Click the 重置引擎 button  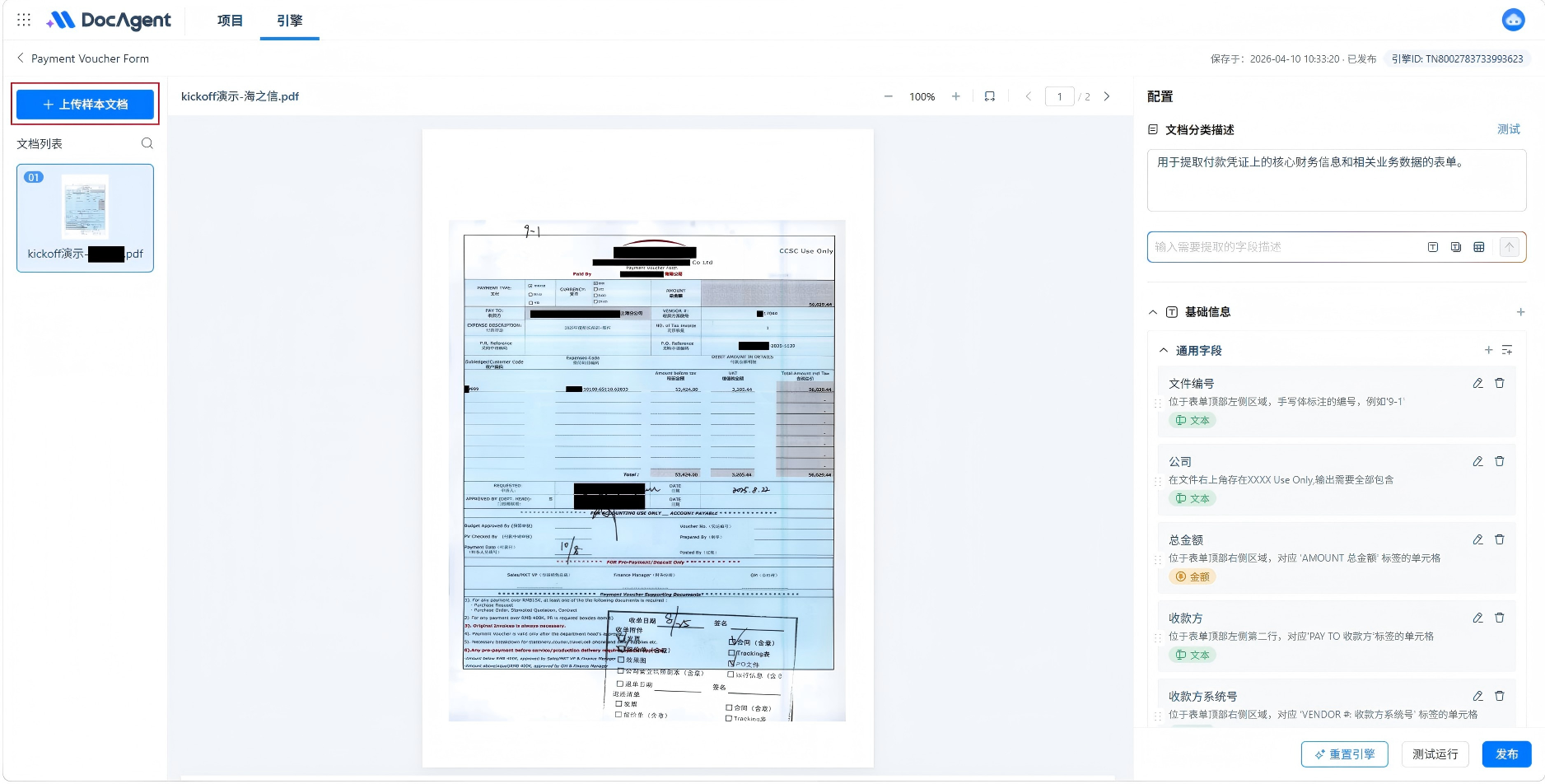tap(1345, 754)
